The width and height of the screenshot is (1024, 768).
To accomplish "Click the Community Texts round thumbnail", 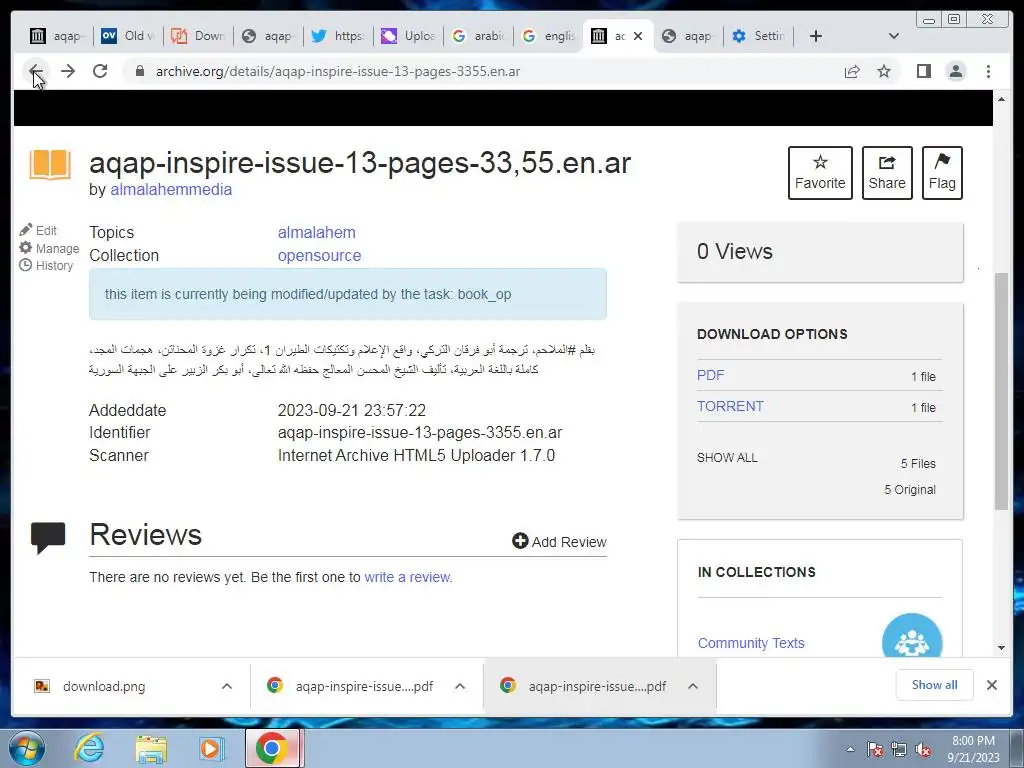I will click(912, 636).
